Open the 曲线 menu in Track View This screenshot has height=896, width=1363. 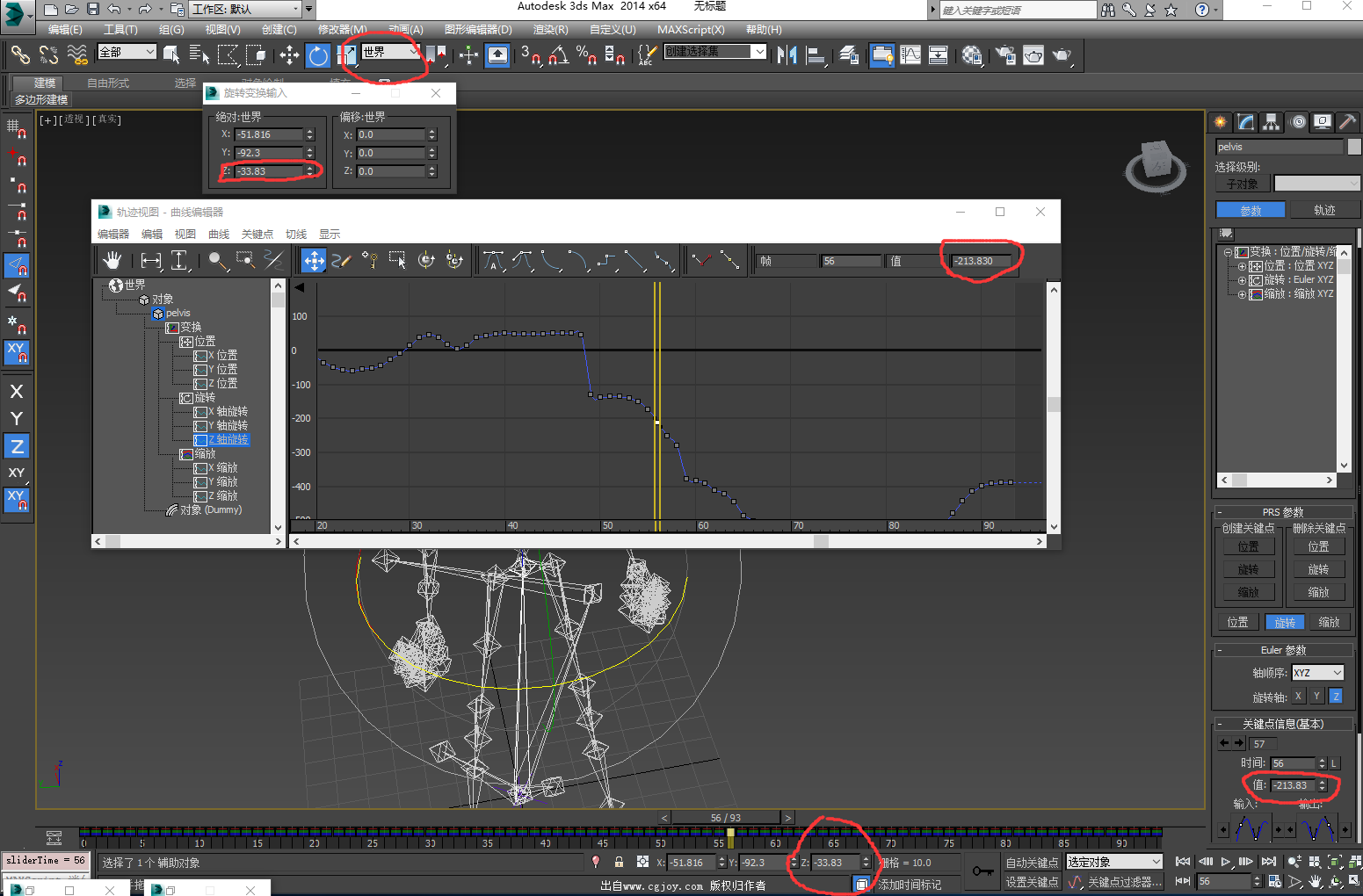[x=219, y=234]
